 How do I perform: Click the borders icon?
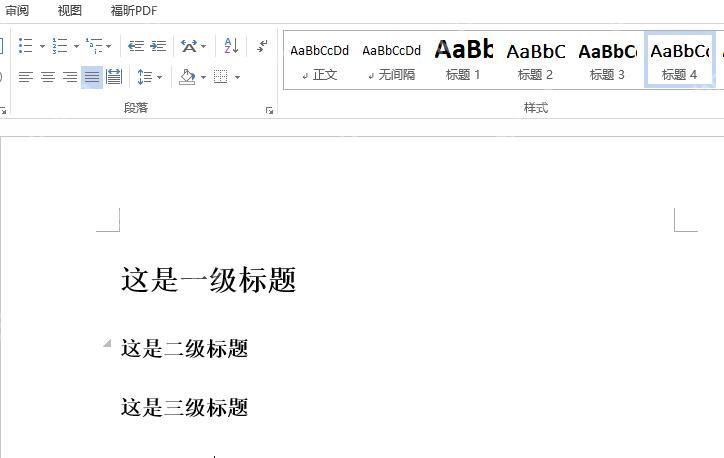tap(221, 77)
